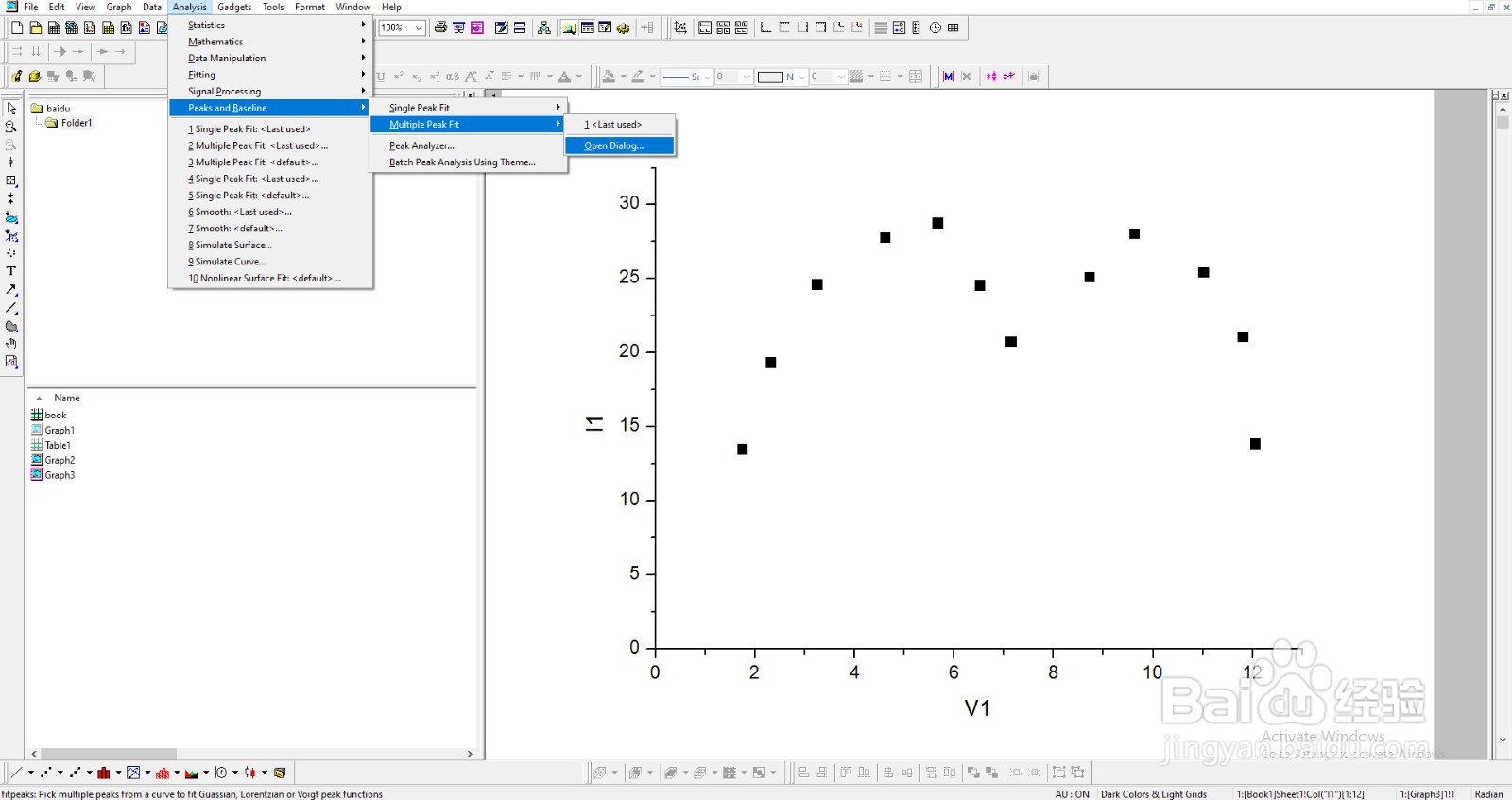Click the font color A swatch

click(564, 77)
